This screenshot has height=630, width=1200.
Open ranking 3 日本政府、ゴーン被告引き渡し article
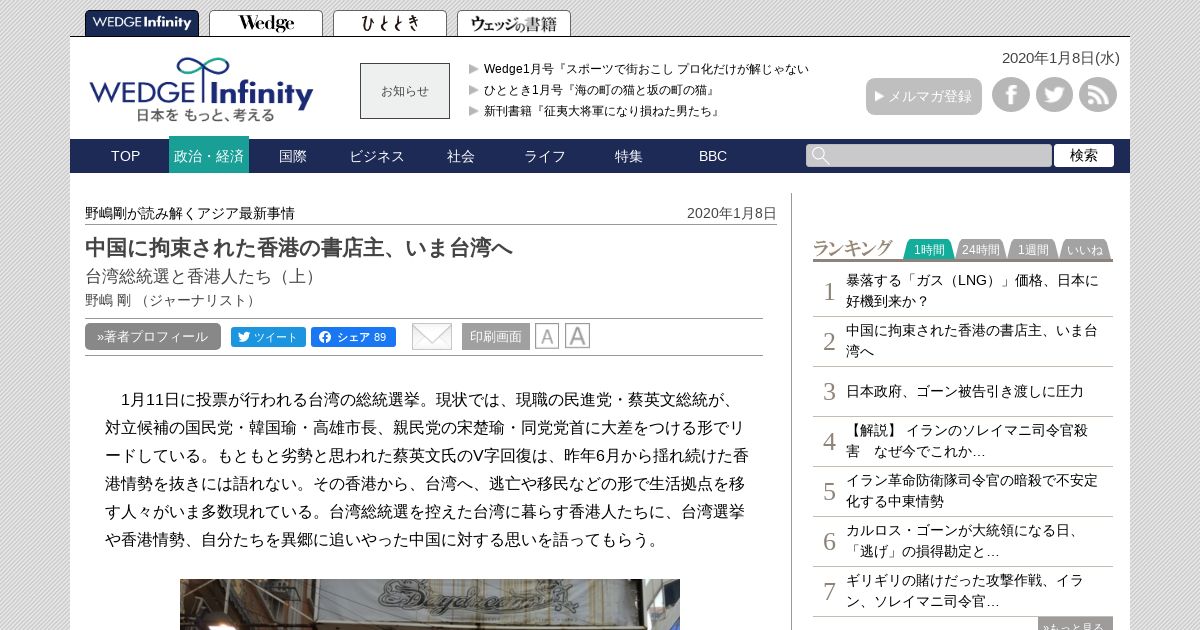coord(965,391)
